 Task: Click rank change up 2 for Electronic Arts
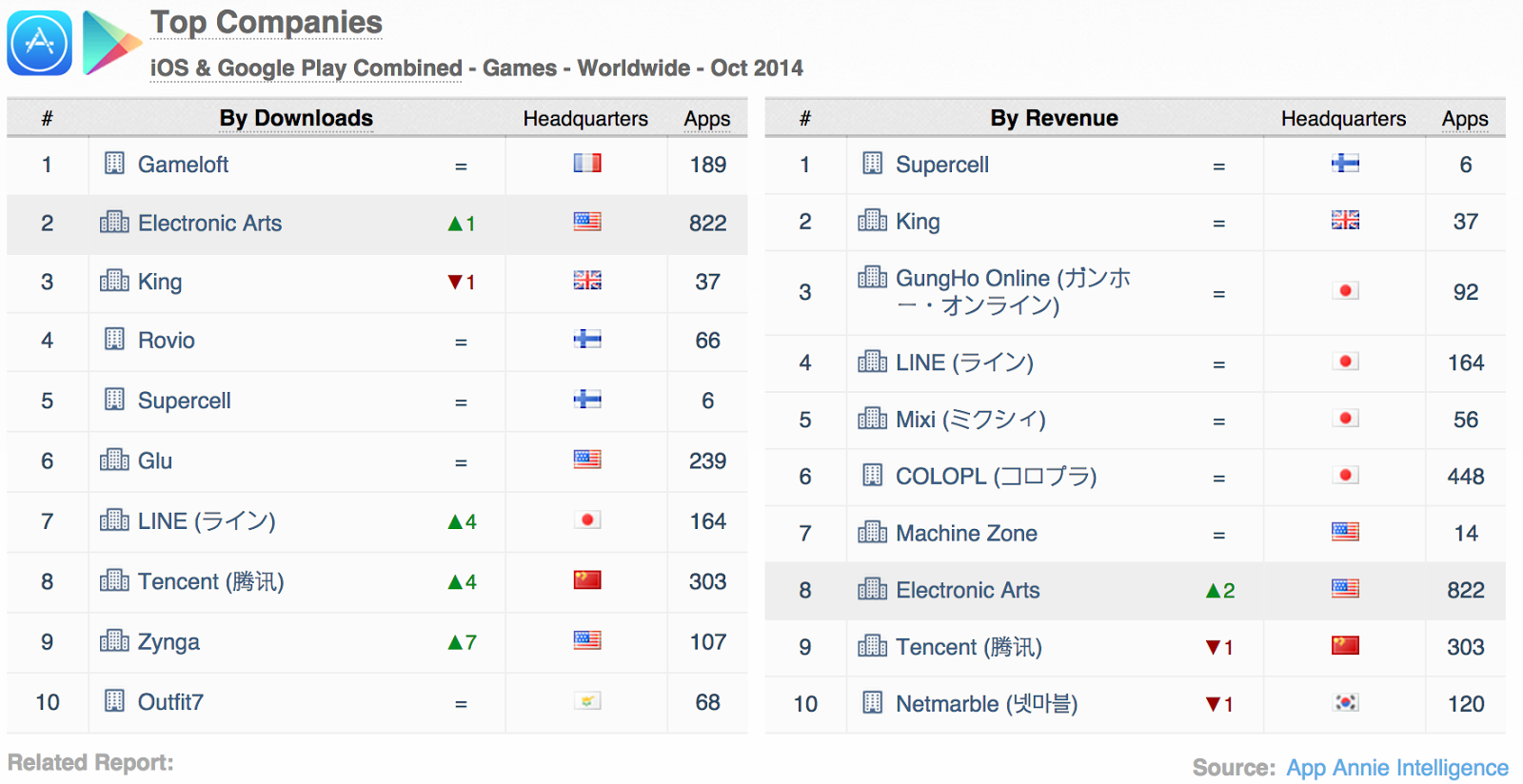[1220, 591]
